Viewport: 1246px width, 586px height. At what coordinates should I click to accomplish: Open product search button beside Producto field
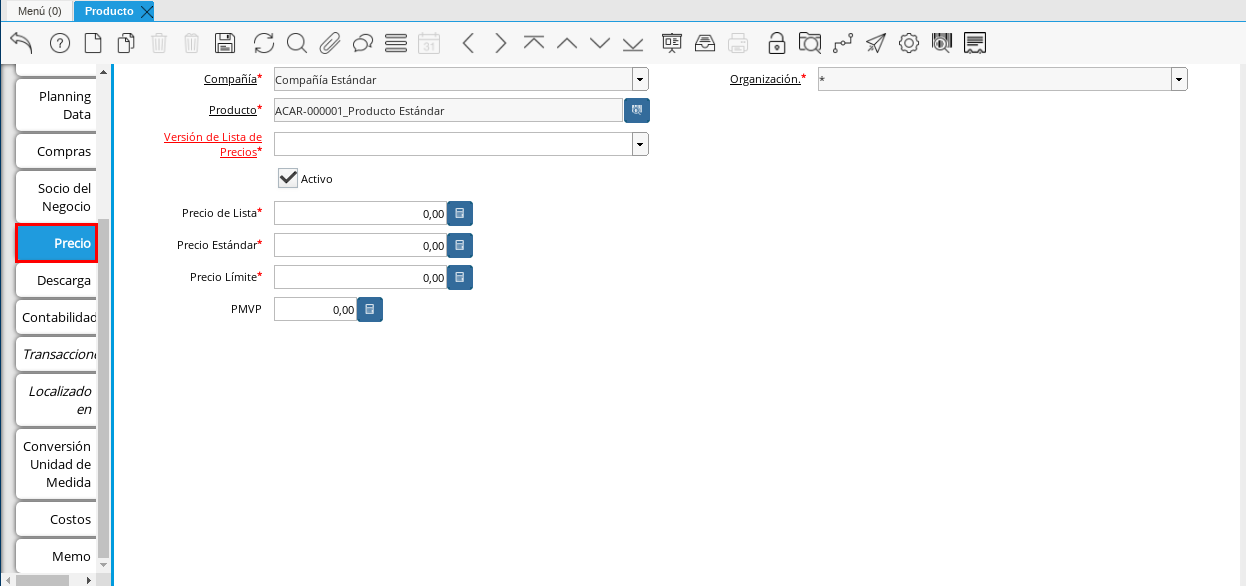point(637,111)
